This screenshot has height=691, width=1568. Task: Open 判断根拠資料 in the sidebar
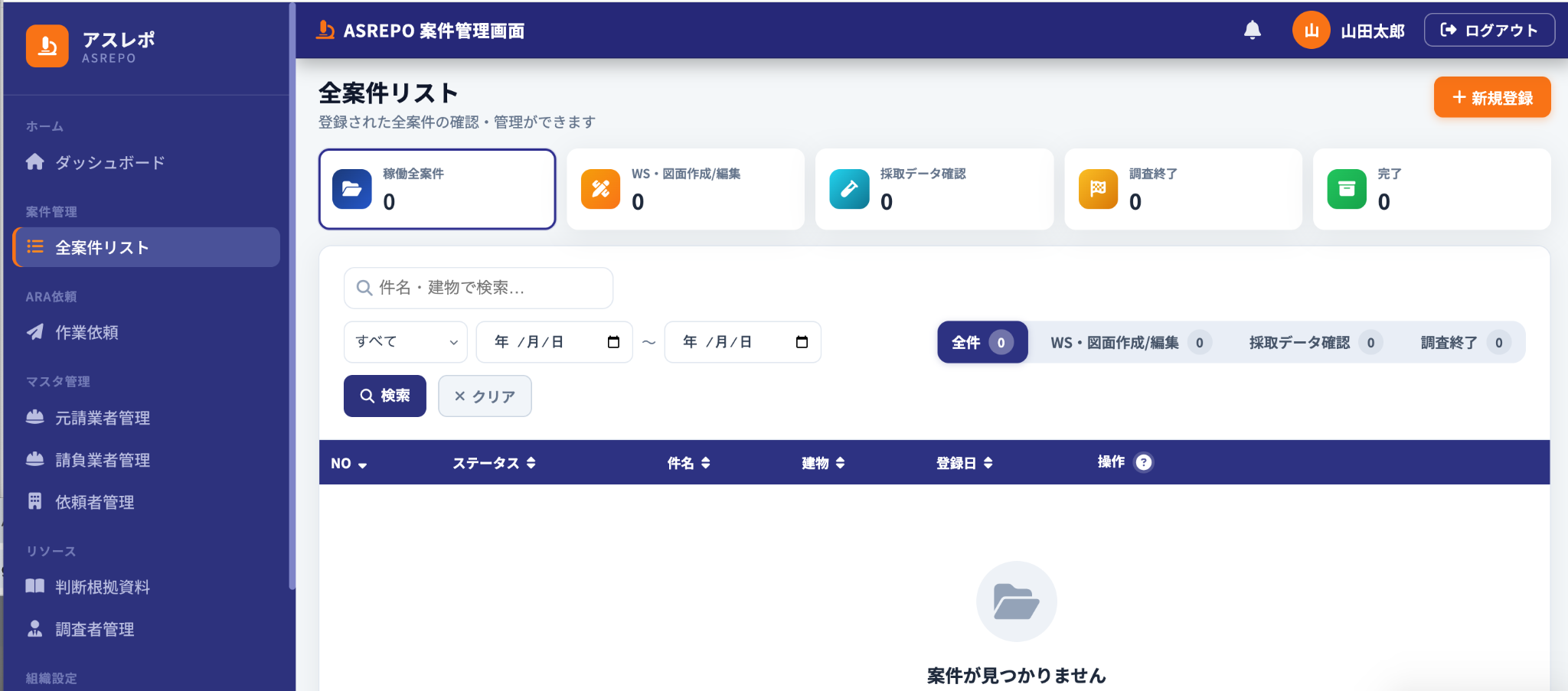pyautogui.click(x=145, y=587)
